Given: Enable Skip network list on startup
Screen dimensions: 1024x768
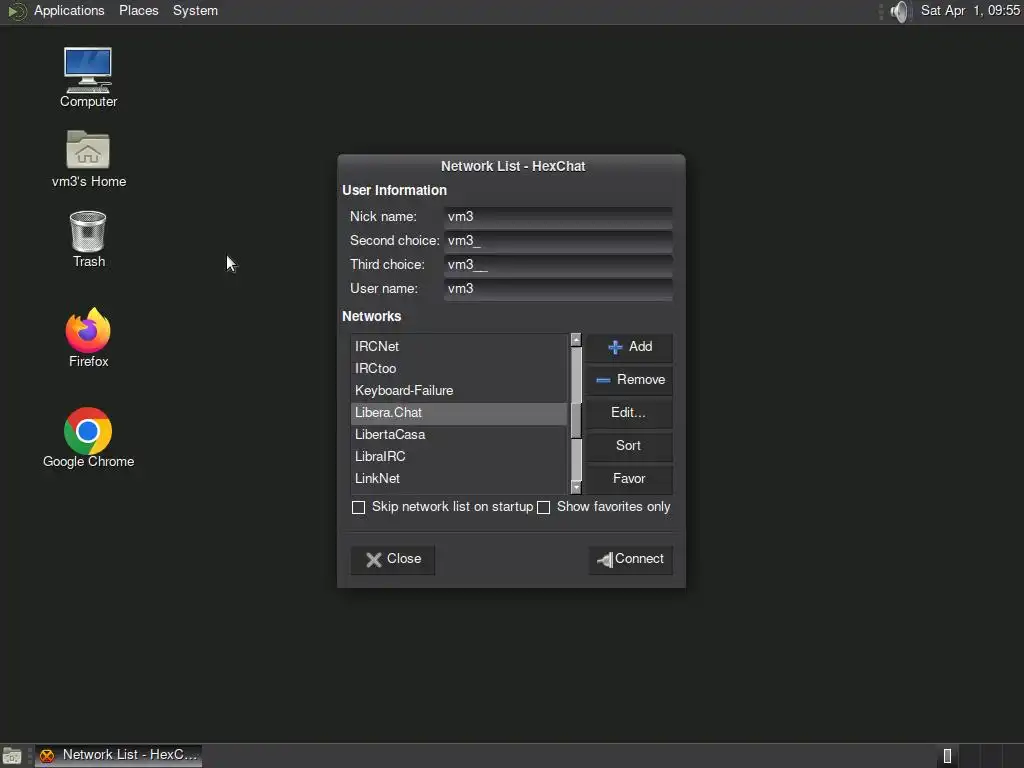Looking at the screenshot, I should [x=359, y=507].
